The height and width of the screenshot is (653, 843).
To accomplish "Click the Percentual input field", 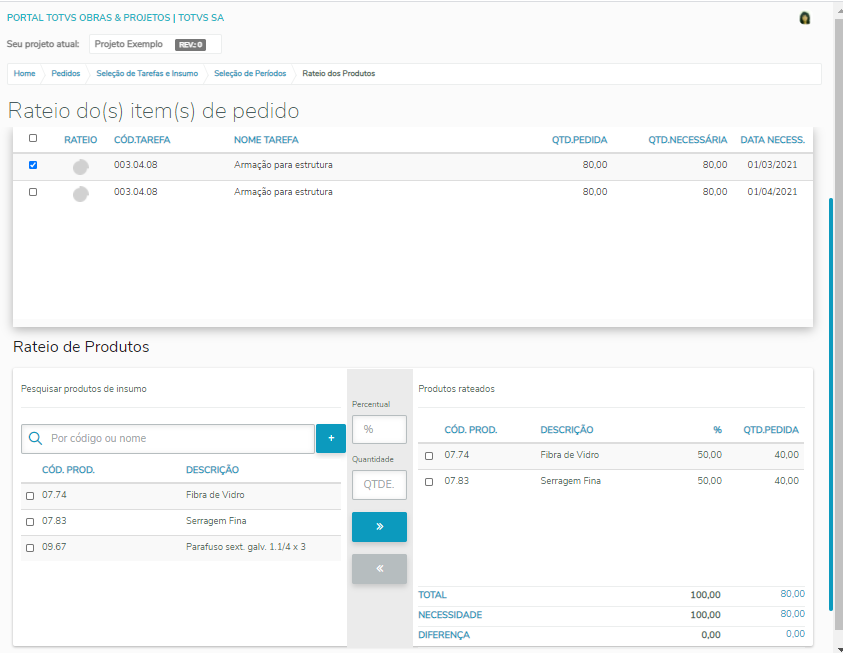I will [379, 429].
